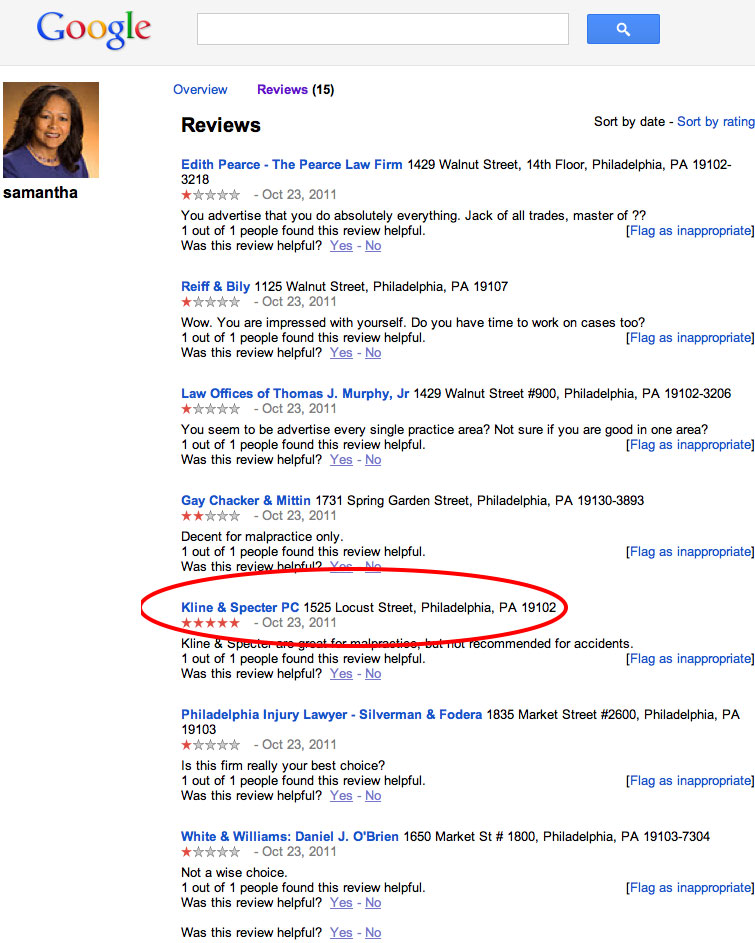Flag the White & Williams review as inappropriate
Viewport: 755px width, 943px height.
[690, 888]
